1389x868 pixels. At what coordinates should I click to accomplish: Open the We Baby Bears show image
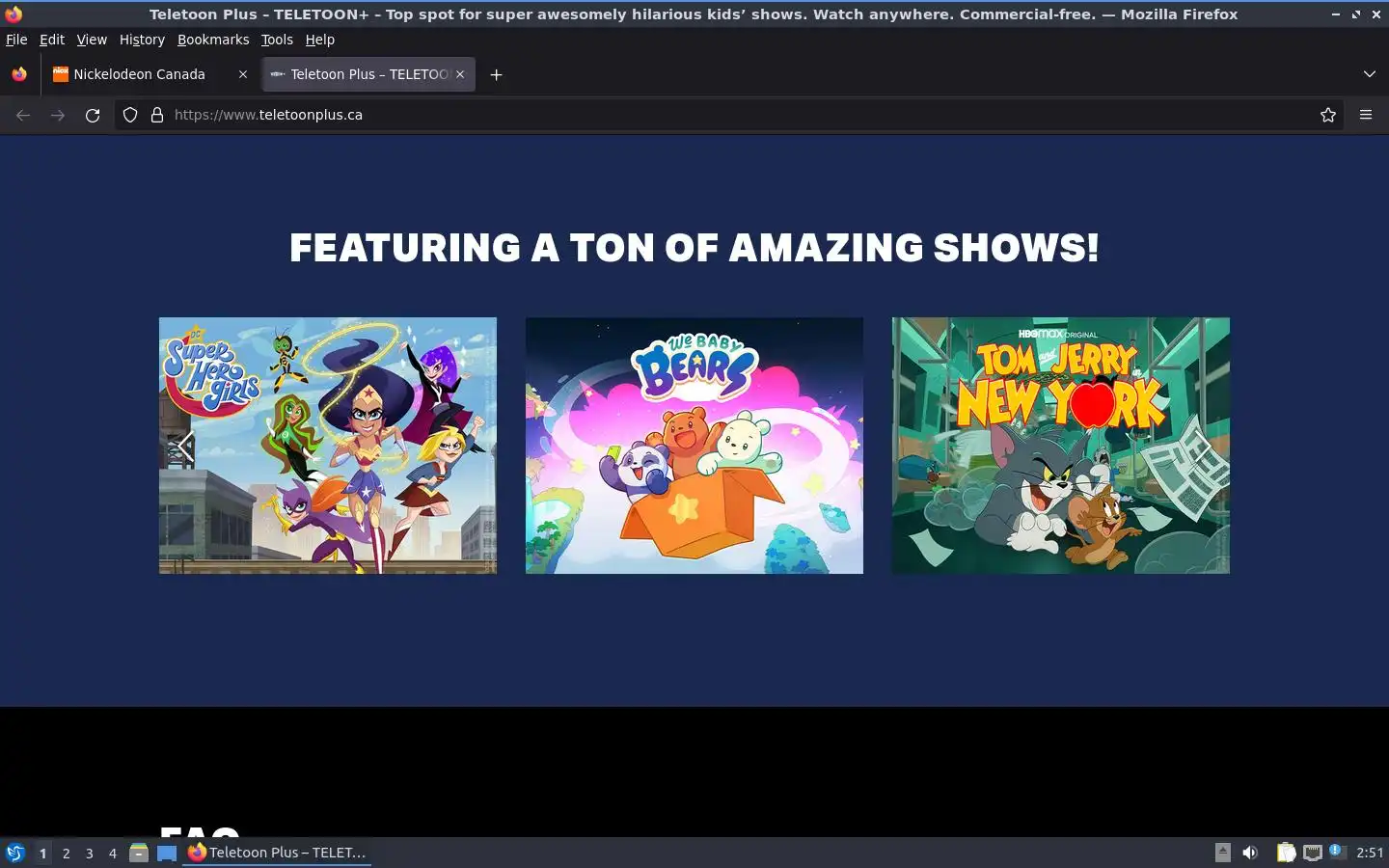click(694, 446)
